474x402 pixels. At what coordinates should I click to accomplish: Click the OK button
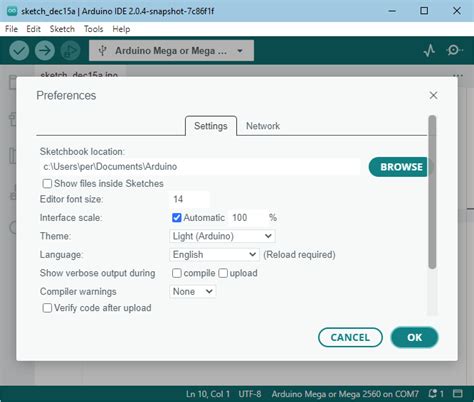[x=414, y=337]
